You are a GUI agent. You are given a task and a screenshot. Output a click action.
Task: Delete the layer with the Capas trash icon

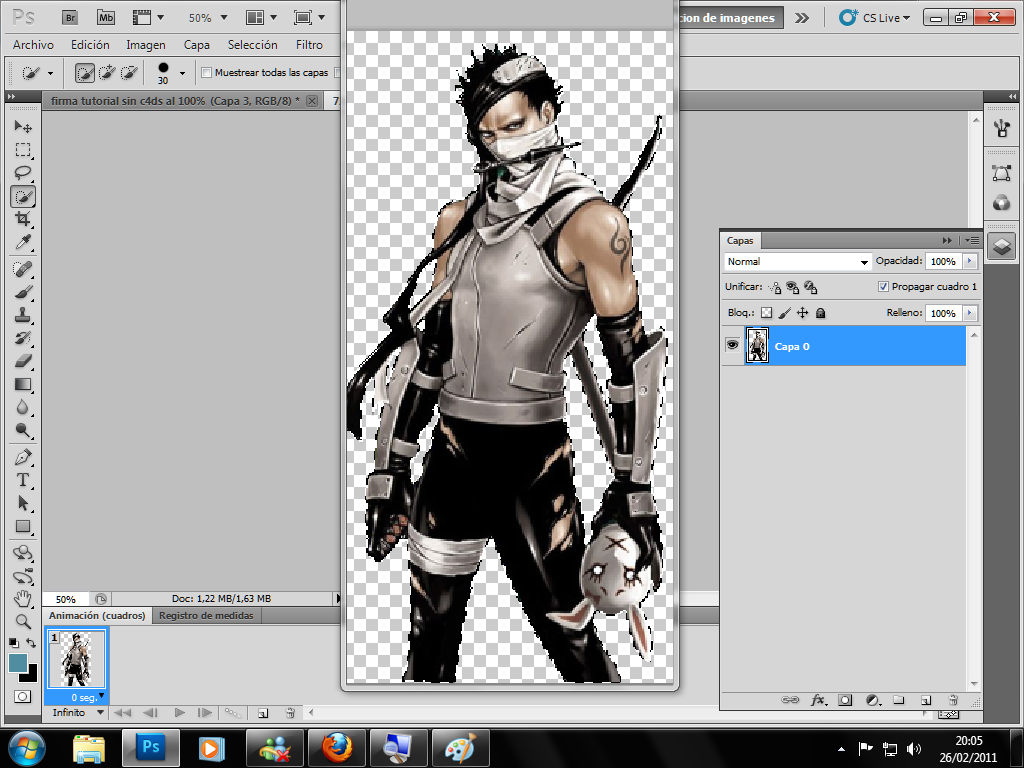953,700
